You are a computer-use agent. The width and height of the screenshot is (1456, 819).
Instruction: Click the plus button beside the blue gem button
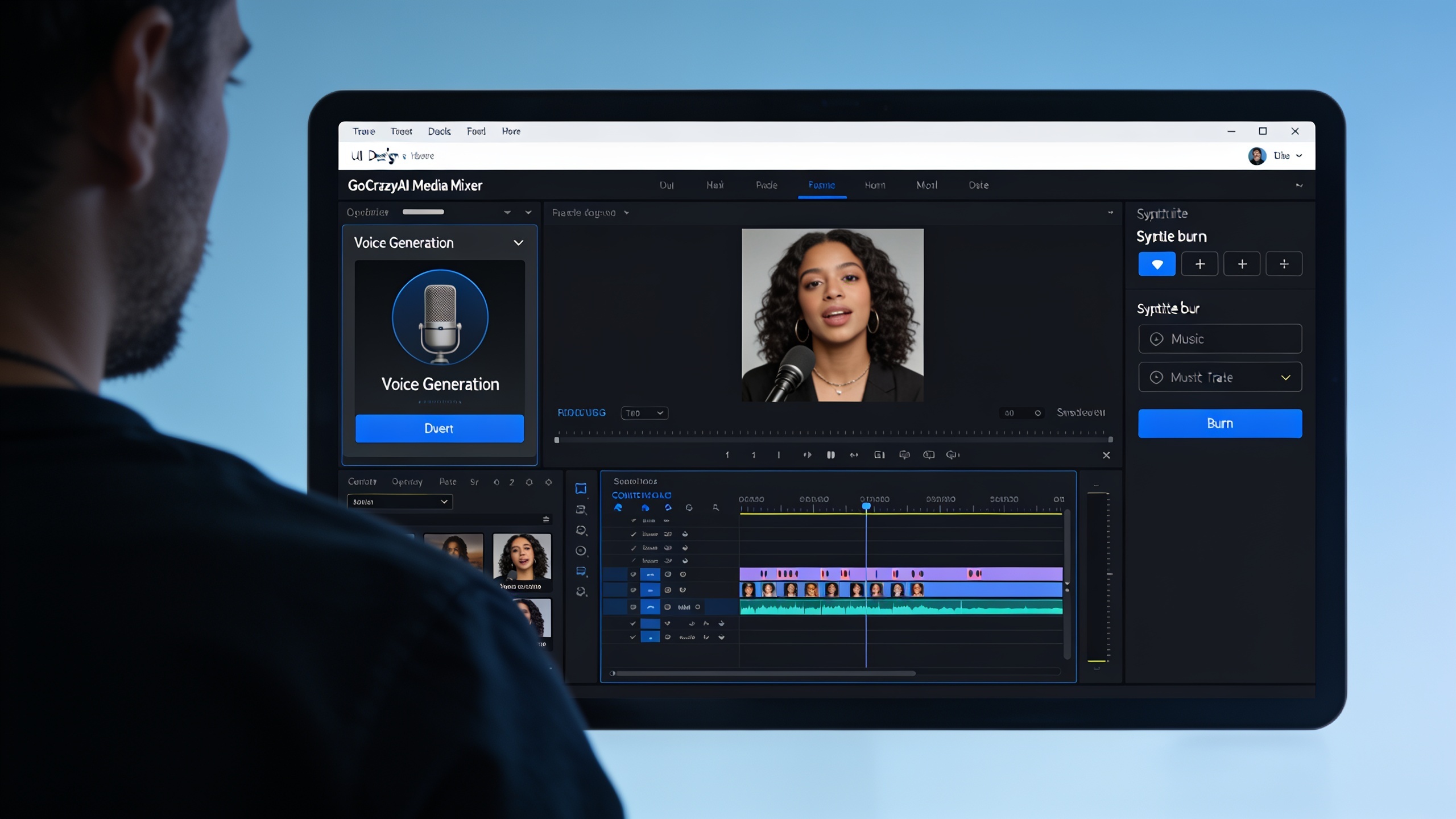click(1199, 264)
